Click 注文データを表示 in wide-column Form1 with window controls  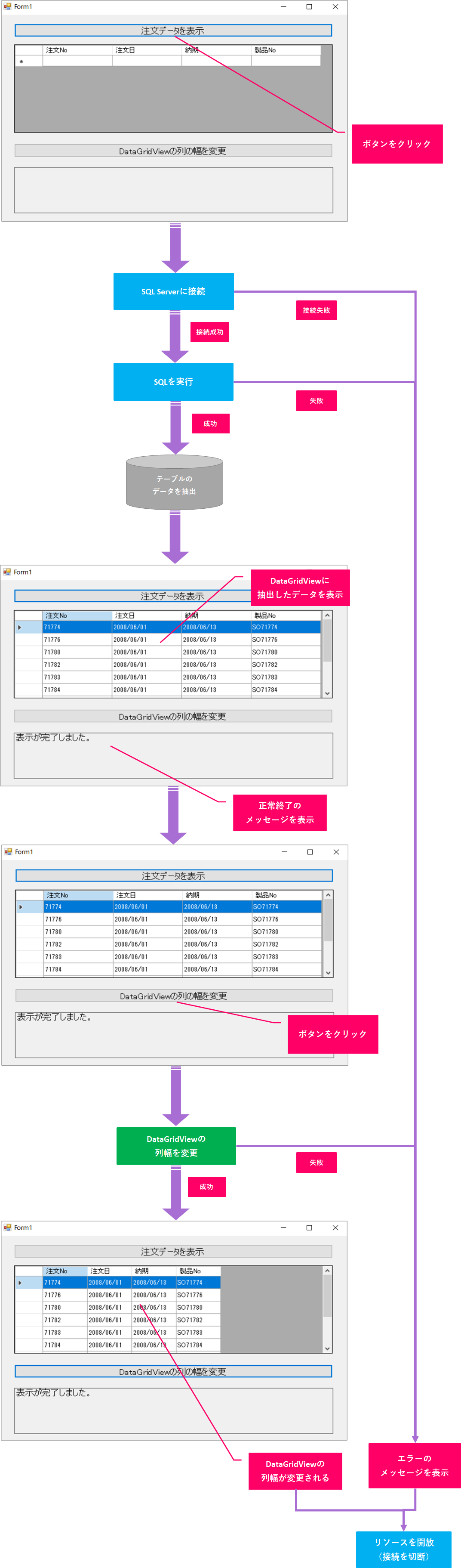pyautogui.click(x=174, y=875)
